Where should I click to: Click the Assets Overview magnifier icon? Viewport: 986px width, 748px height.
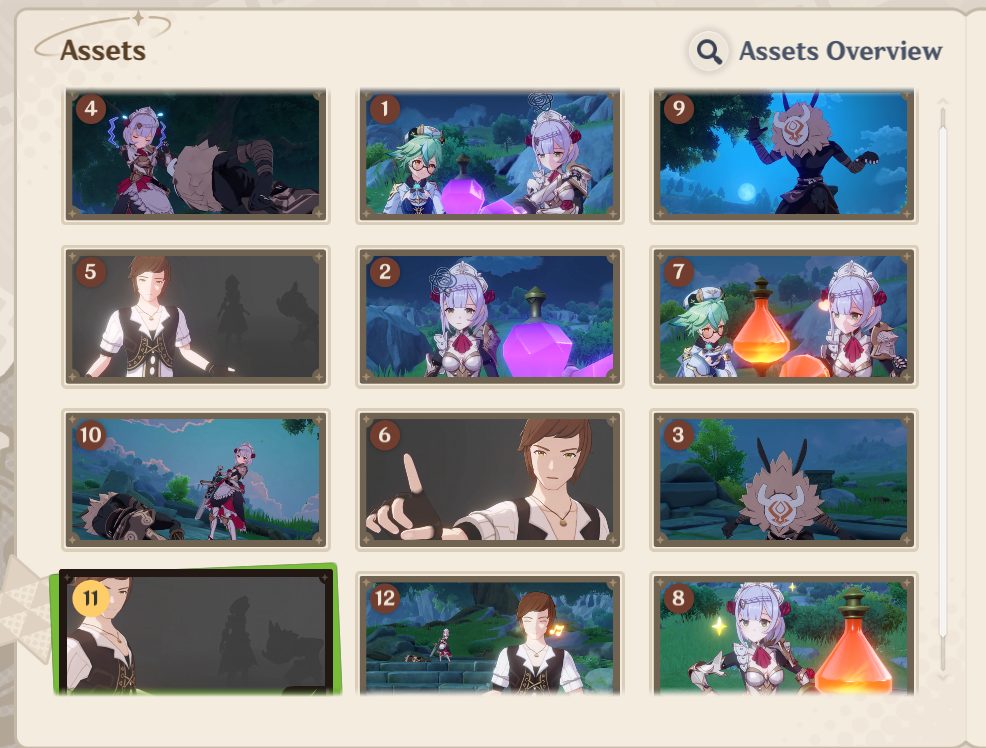(x=709, y=51)
